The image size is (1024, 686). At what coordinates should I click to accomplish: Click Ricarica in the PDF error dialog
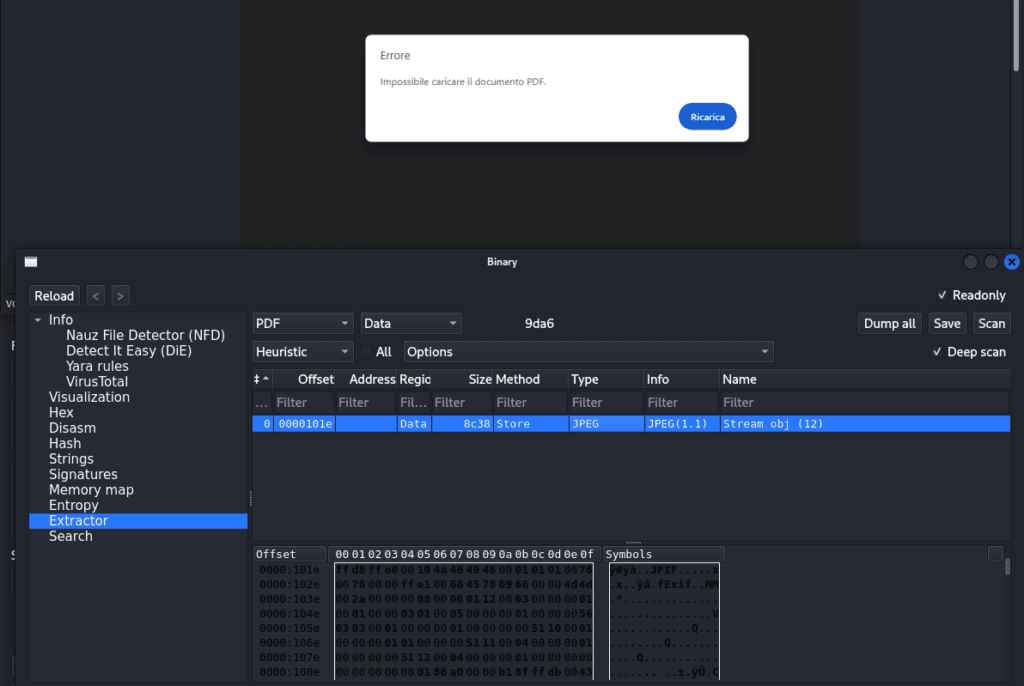707,117
